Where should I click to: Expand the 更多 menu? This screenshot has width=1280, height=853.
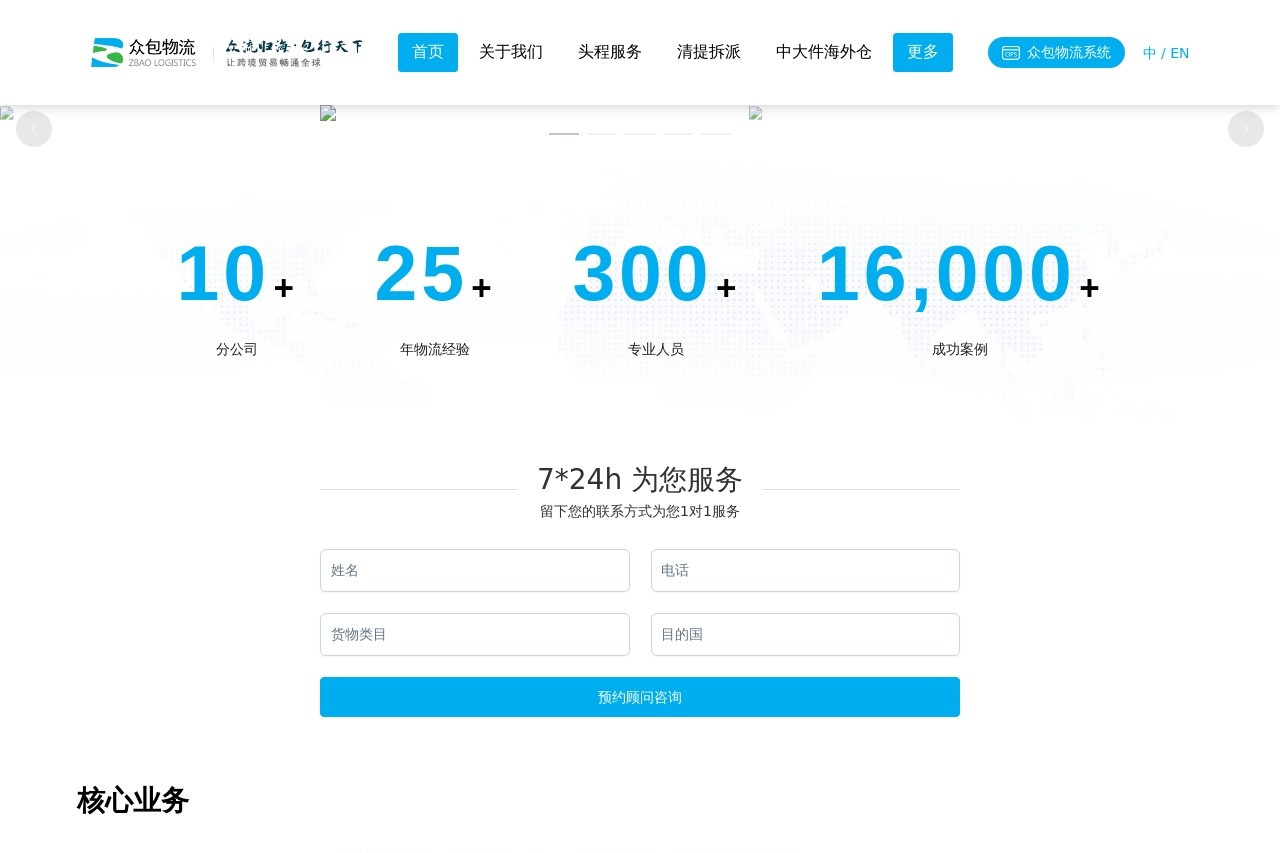tap(923, 52)
